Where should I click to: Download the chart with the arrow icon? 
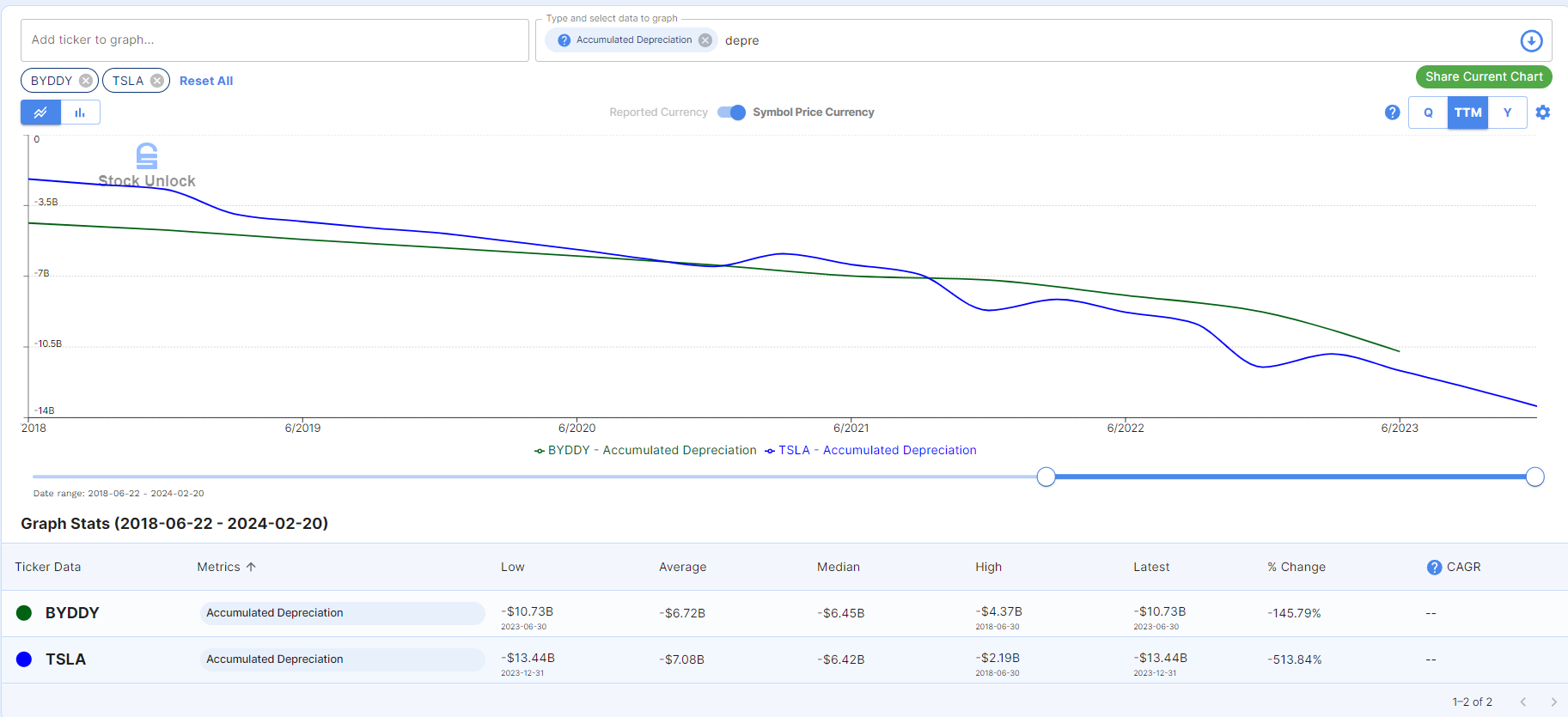1531,40
